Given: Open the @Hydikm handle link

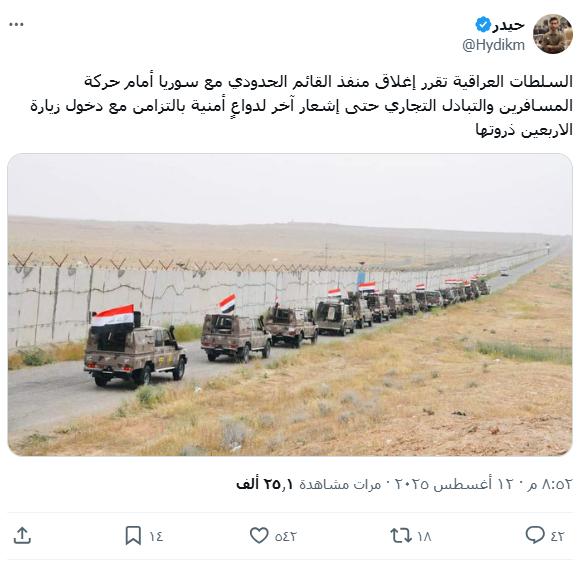Looking at the screenshot, I should (x=494, y=45).
